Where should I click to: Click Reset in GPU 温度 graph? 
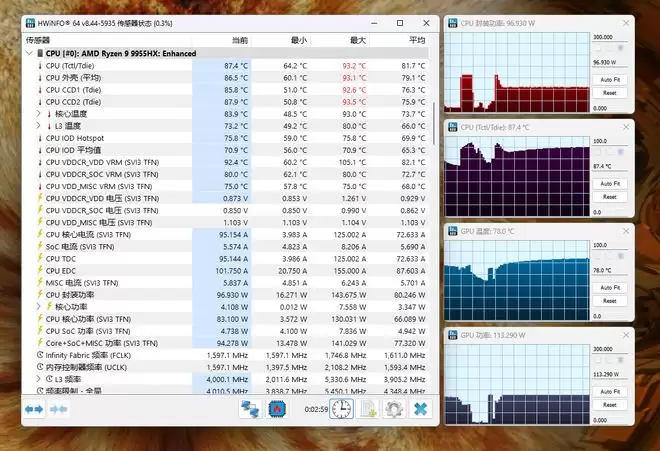pos(610,301)
